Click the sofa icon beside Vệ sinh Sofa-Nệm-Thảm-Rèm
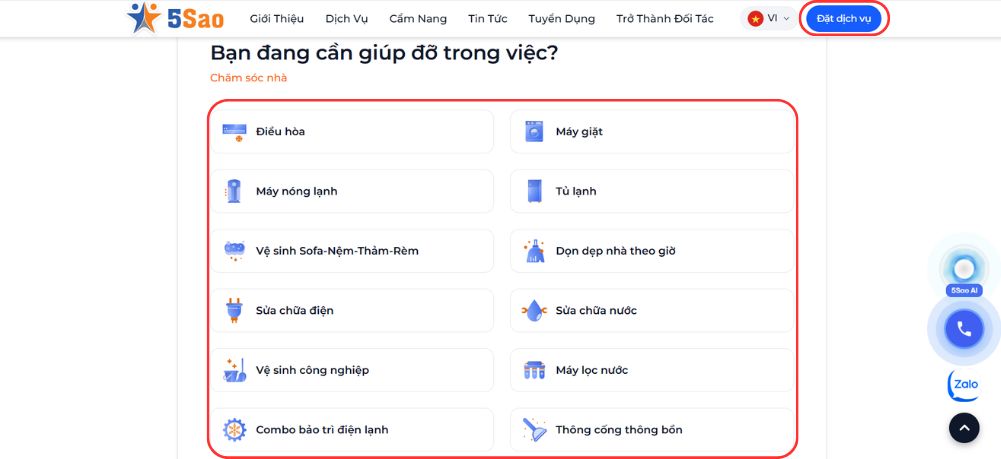This screenshot has height=459, width=1001. point(234,250)
